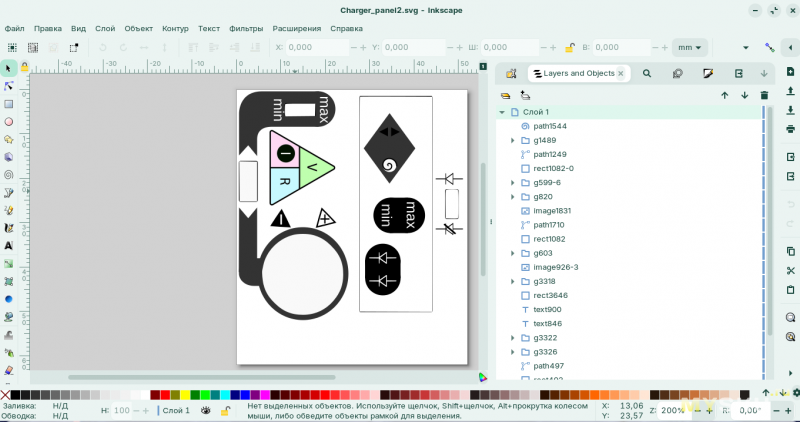Toggle guide lock padlock near ruler corner
Viewport: 800px width, 422px height.
pos(25,67)
